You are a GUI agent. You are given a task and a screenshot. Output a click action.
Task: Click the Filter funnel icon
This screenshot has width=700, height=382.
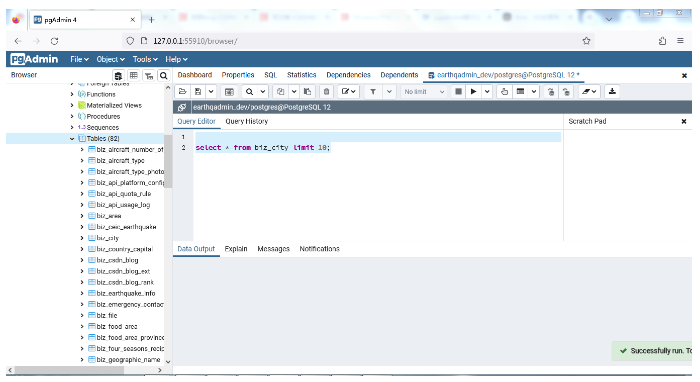373,91
